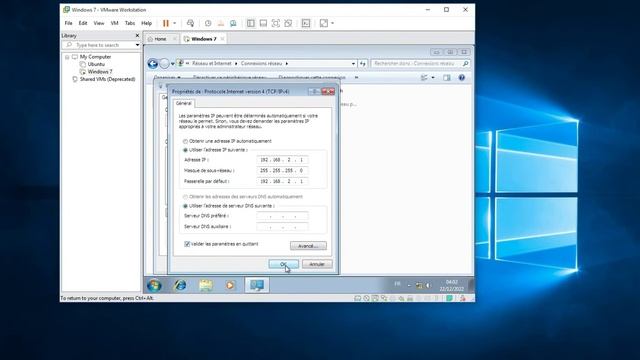Go back in the explorer window
This screenshot has height=360, width=640.
(x=153, y=64)
